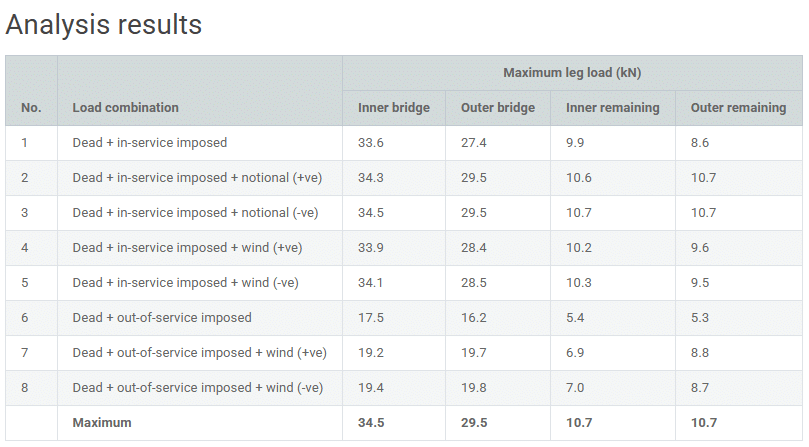
Task: Select the Inner remaining column header
Action: click(613, 108)
